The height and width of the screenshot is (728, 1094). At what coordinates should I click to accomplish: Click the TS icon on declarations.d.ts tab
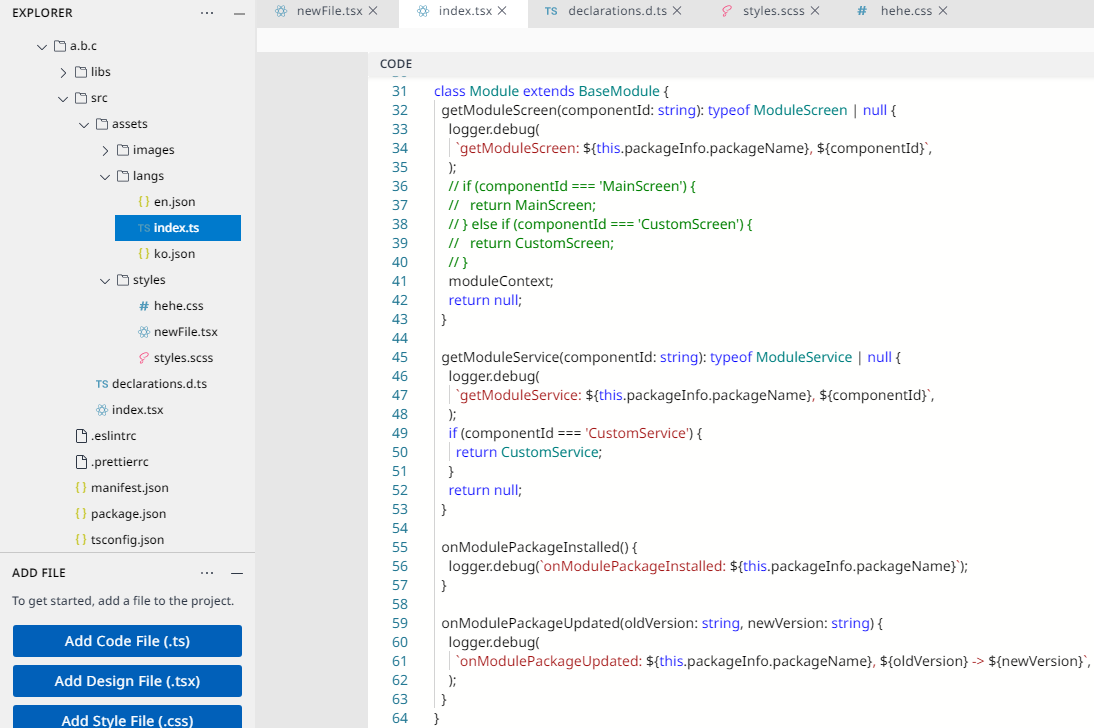click(551, 11)
